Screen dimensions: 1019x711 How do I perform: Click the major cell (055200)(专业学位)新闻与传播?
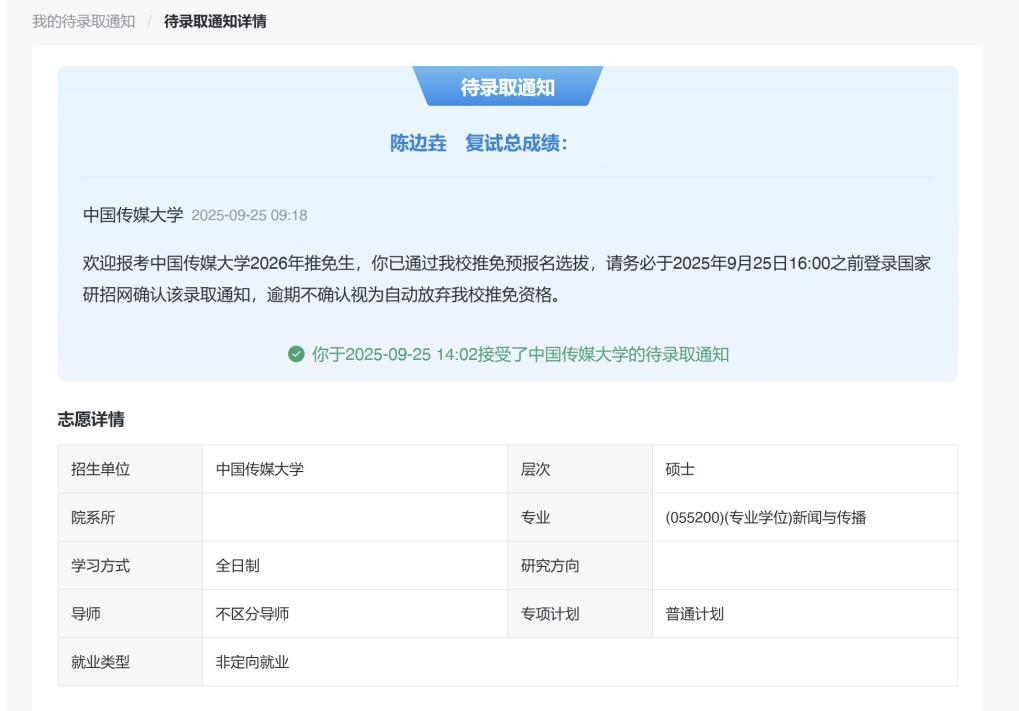pos(765,517)
